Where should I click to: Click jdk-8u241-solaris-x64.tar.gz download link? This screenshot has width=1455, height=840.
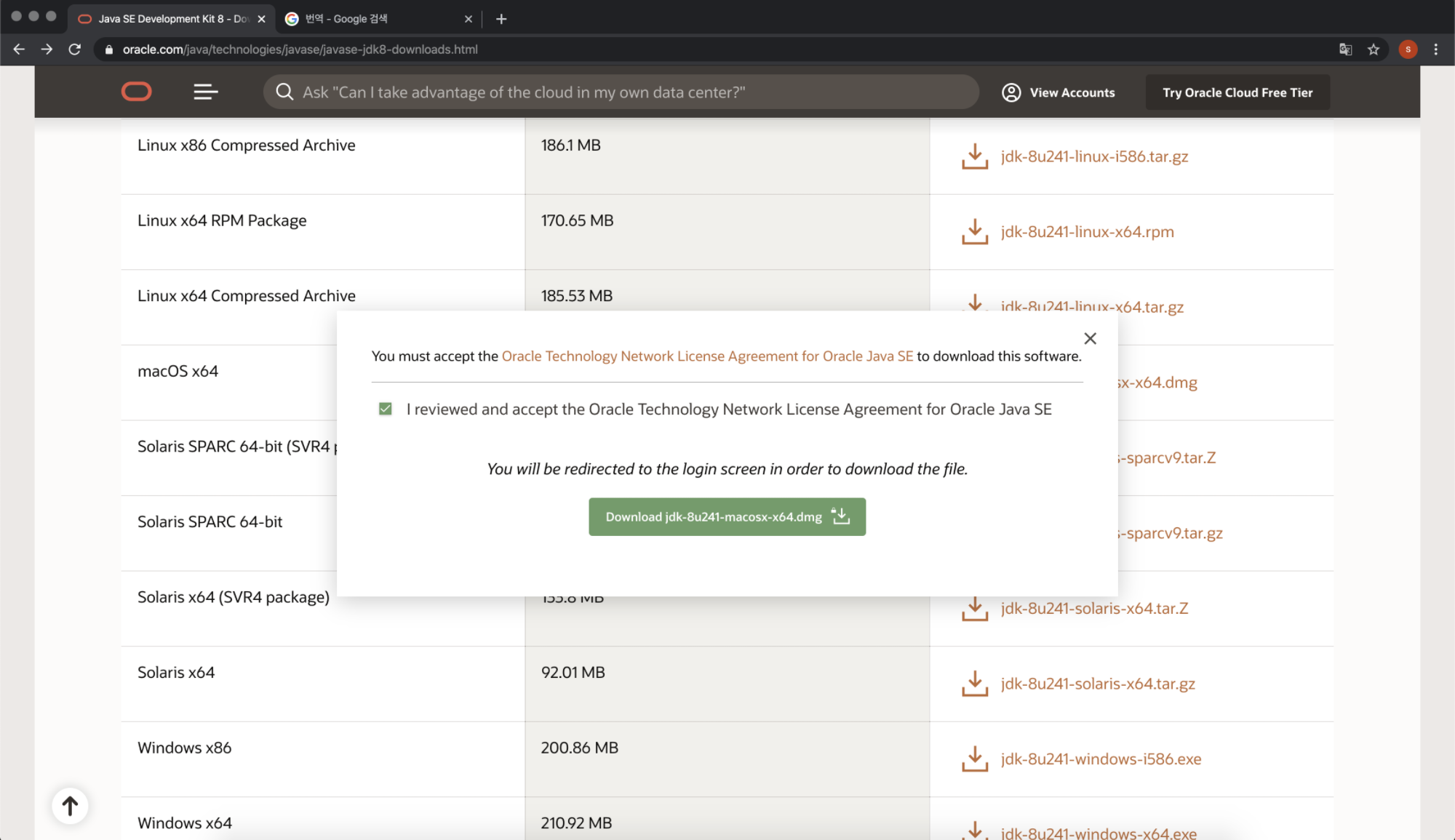tap(1098, 684)
